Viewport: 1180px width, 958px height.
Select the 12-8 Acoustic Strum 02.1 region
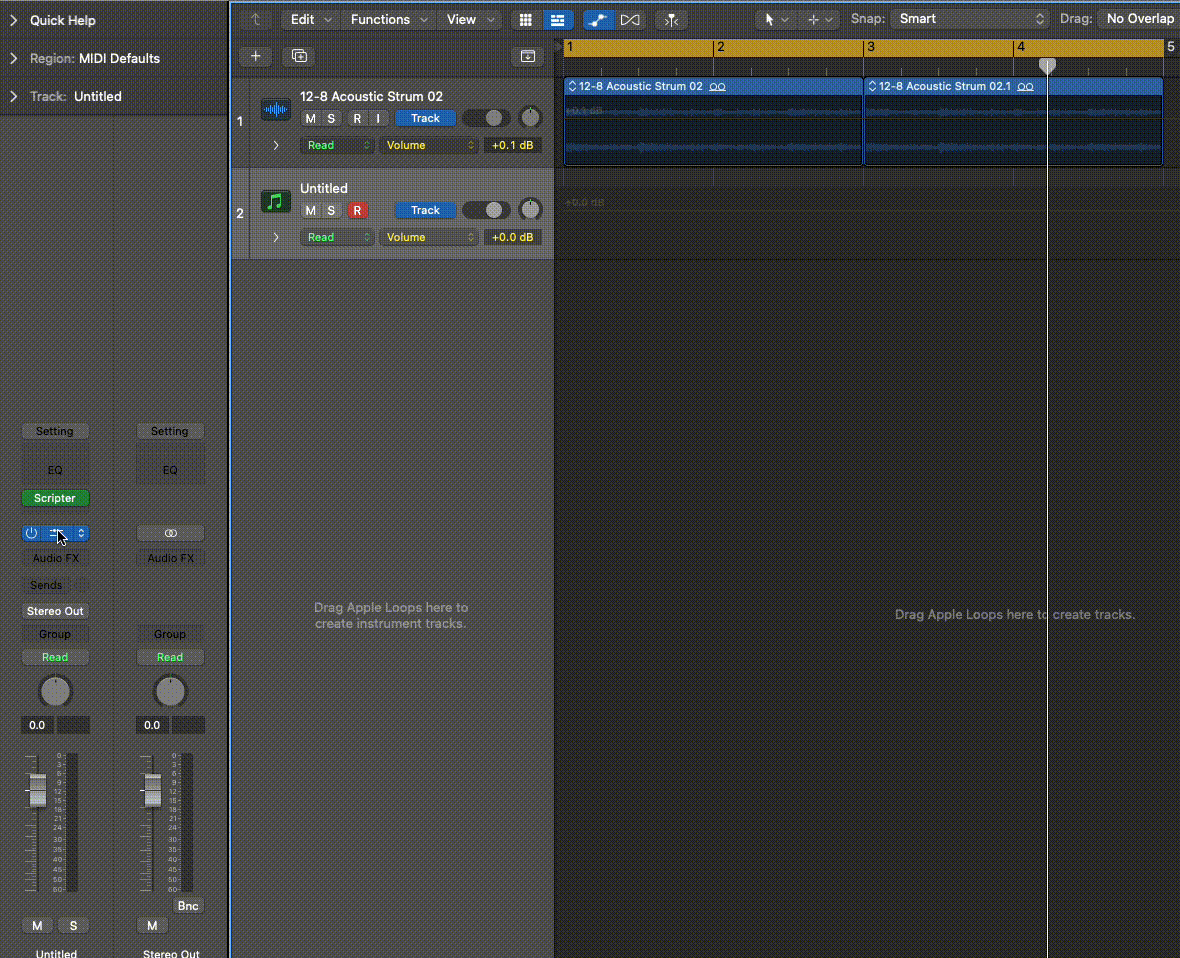[x=1013, y=121]
